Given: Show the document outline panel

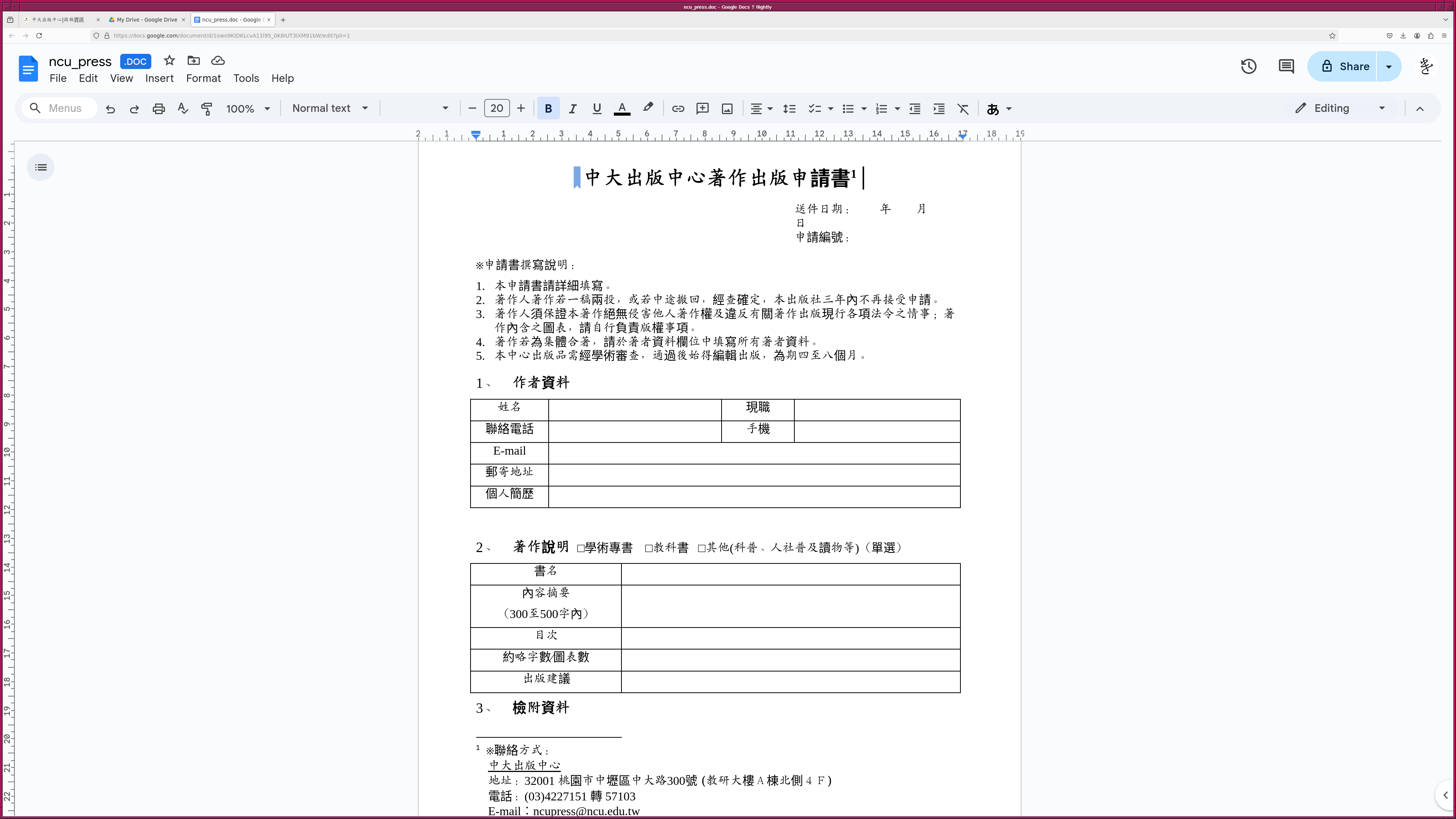Looking at the screenshot, I should click(x=41, y=167).
